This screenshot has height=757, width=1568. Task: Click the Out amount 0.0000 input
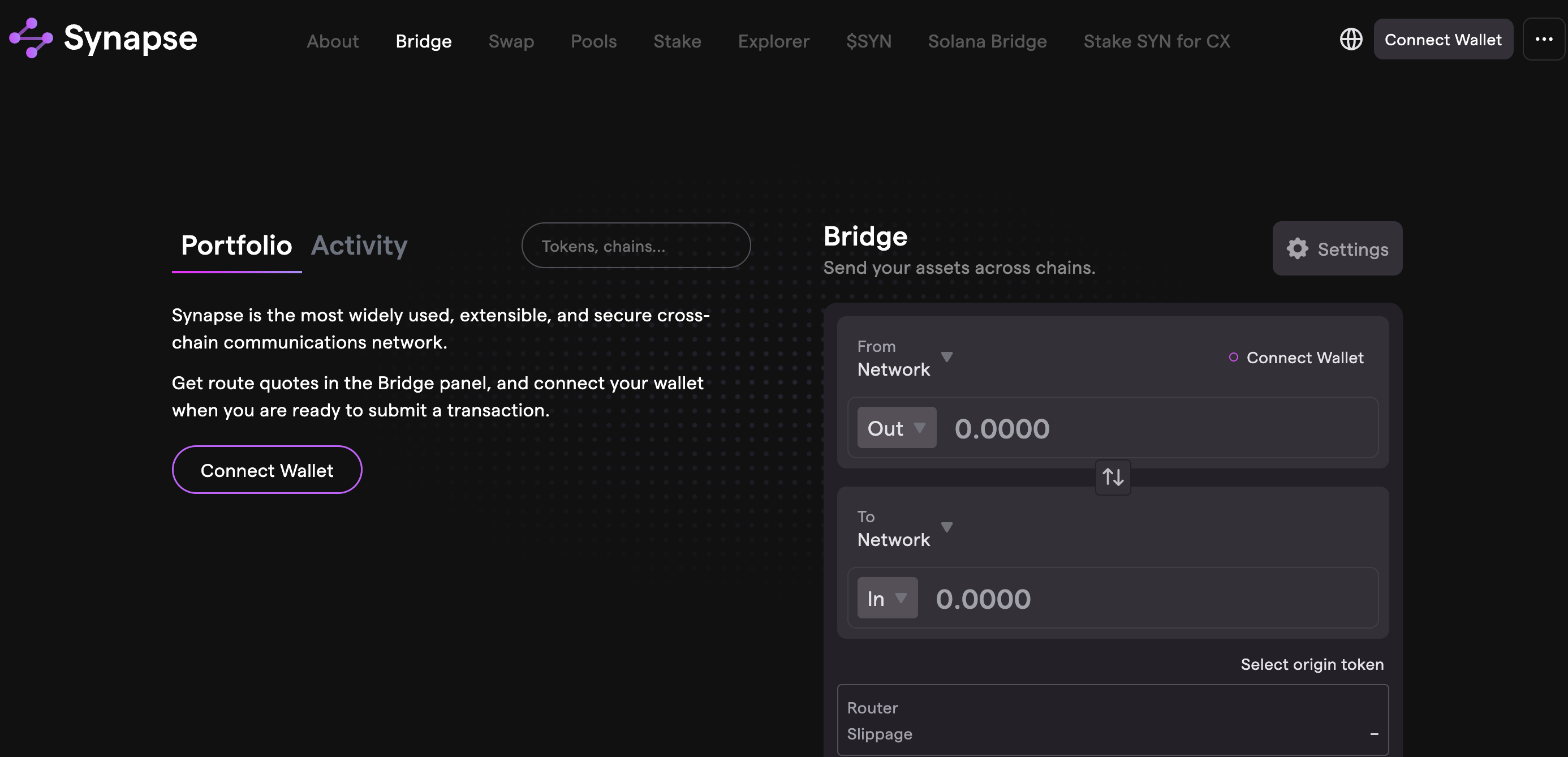1157,428
